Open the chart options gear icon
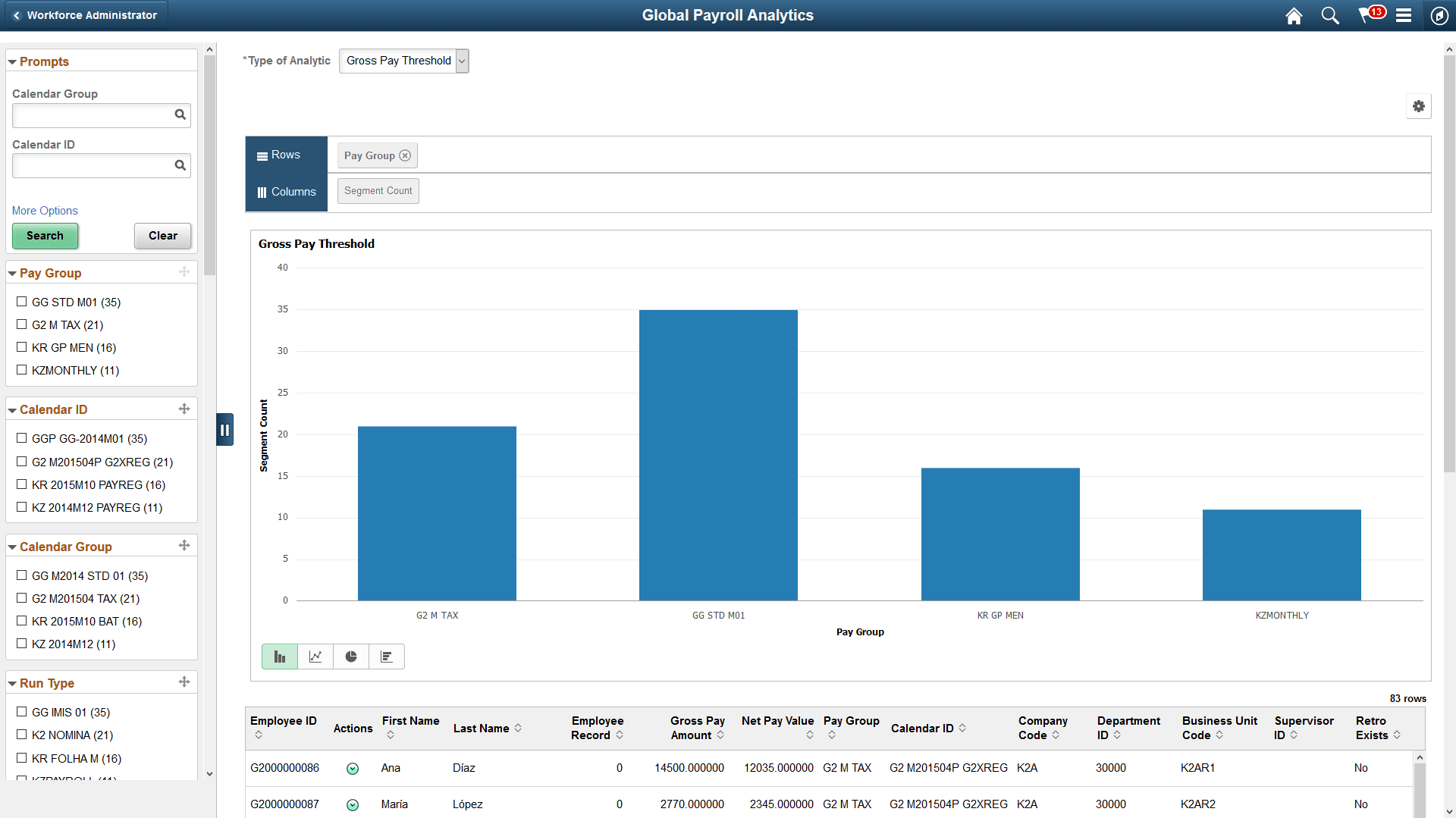Image resolution: width=1456 pixels, height=818 pixels. point(1419,106)
